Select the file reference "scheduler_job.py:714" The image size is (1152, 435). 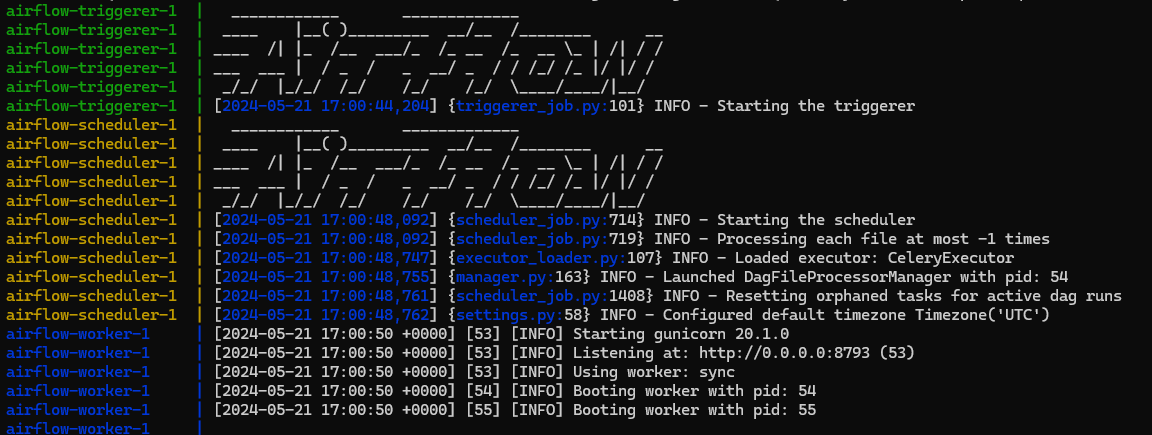[546, 220]
